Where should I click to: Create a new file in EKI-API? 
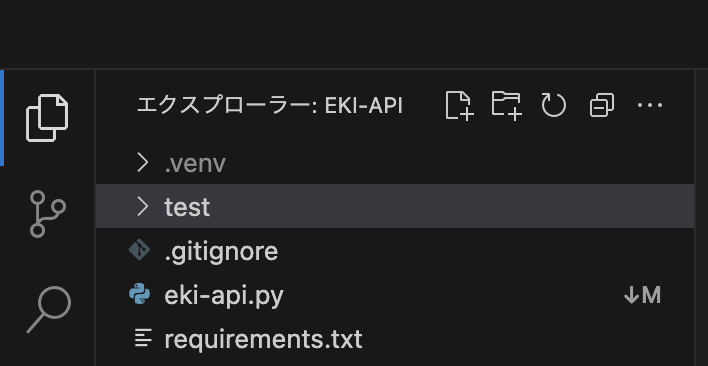(459, 106)
